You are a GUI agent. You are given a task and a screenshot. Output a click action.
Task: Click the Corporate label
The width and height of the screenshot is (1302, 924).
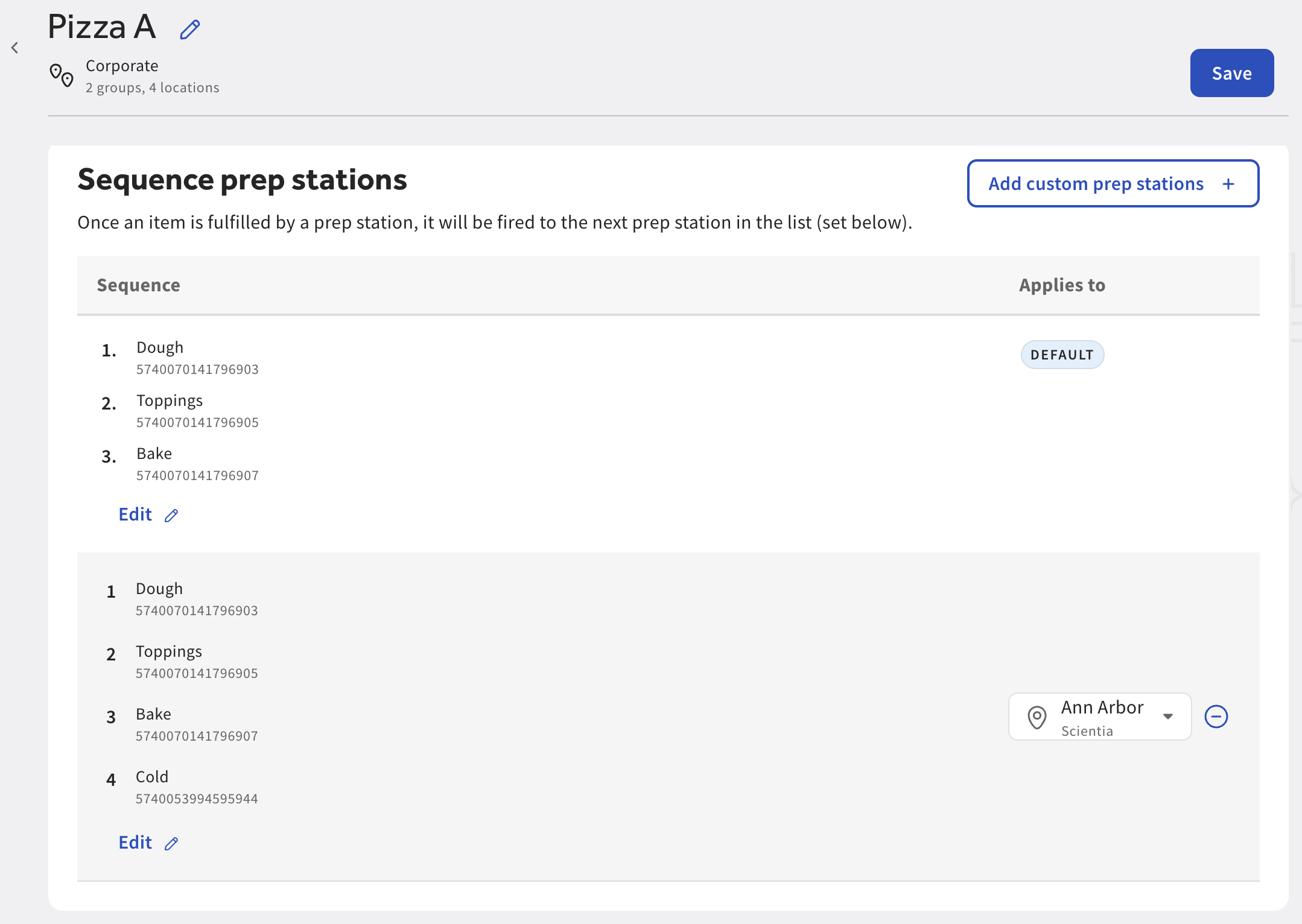(x=122, y=66)
